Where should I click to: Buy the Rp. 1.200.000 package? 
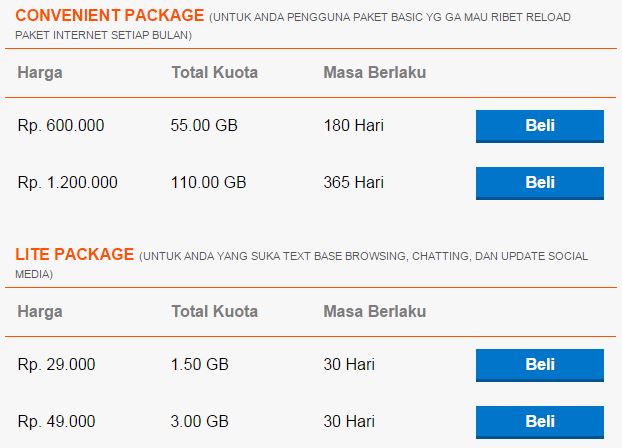point(539,183)
